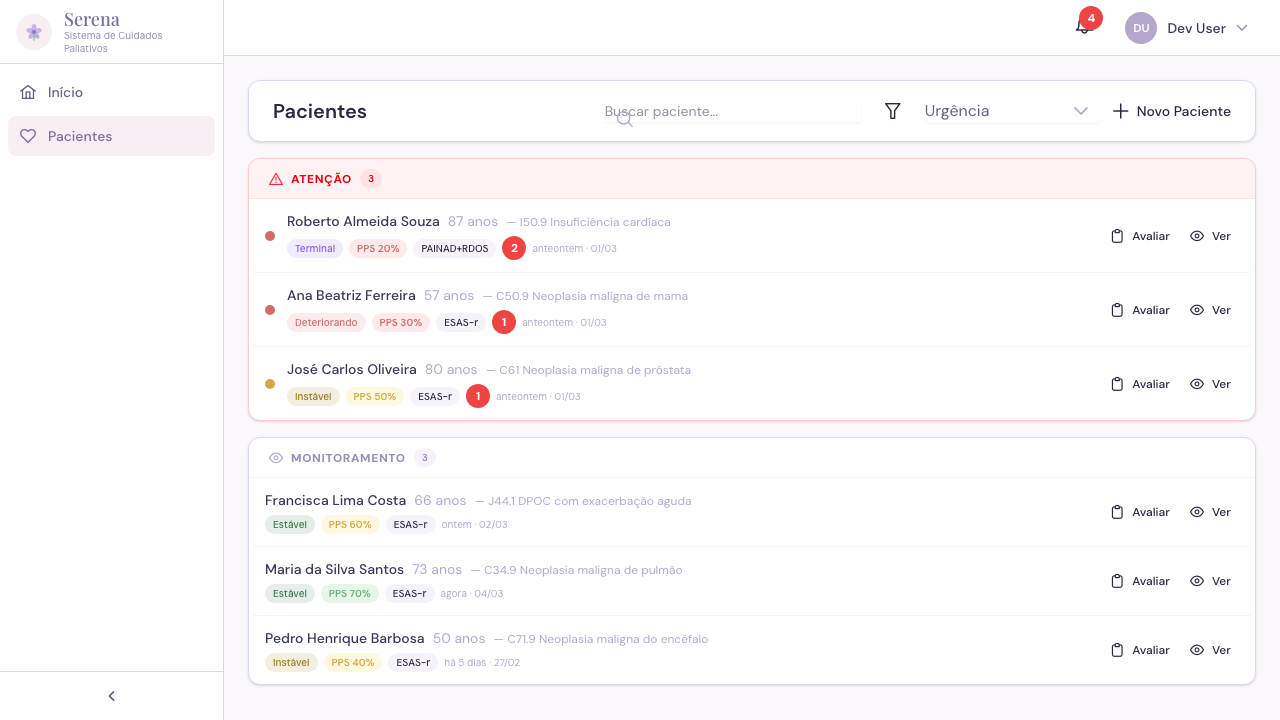This screenshot has width=1280, height=720.
Task: Select Pacientes in the sidebar
Action: (80, 136)
